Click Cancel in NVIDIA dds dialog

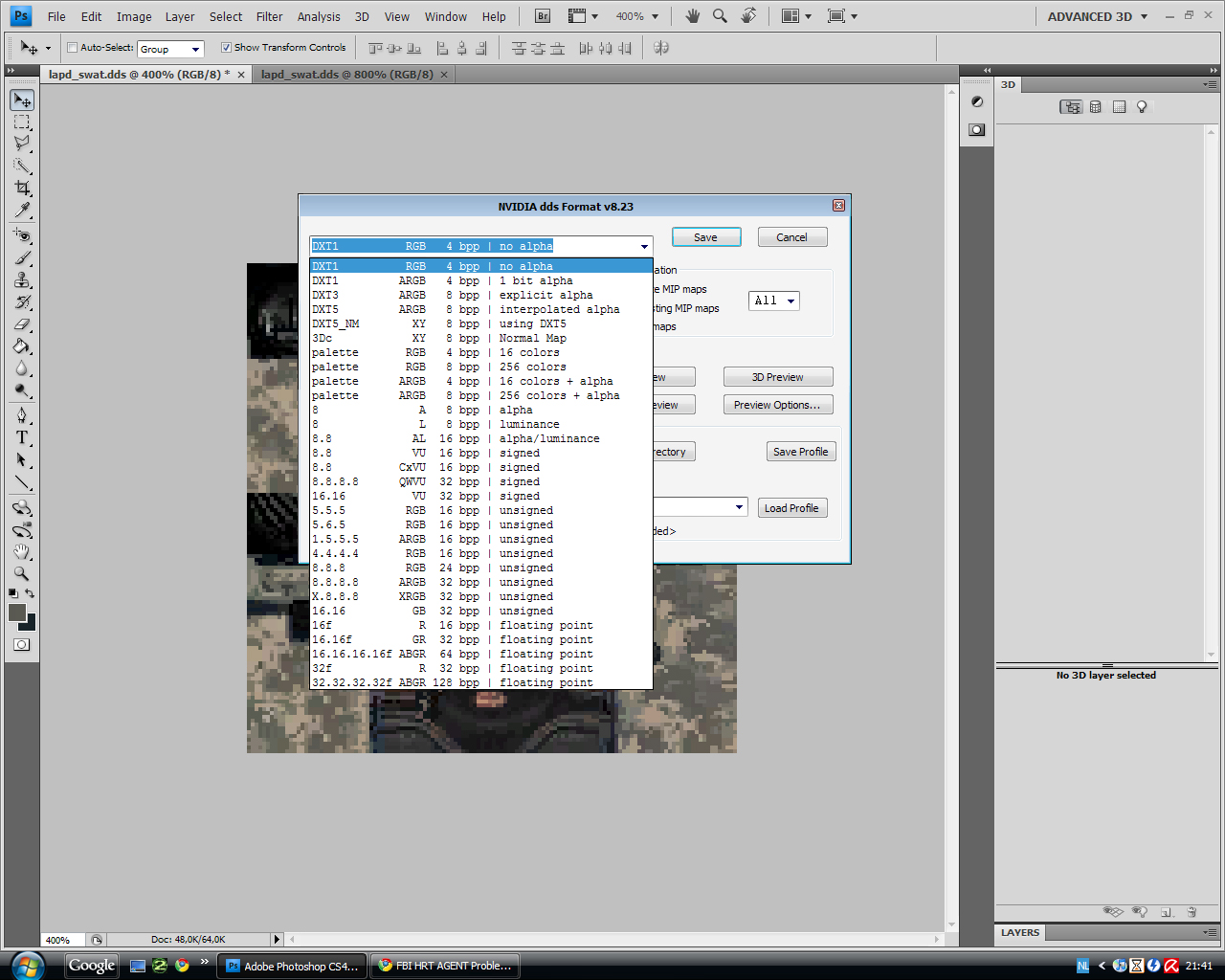point(792,237)
